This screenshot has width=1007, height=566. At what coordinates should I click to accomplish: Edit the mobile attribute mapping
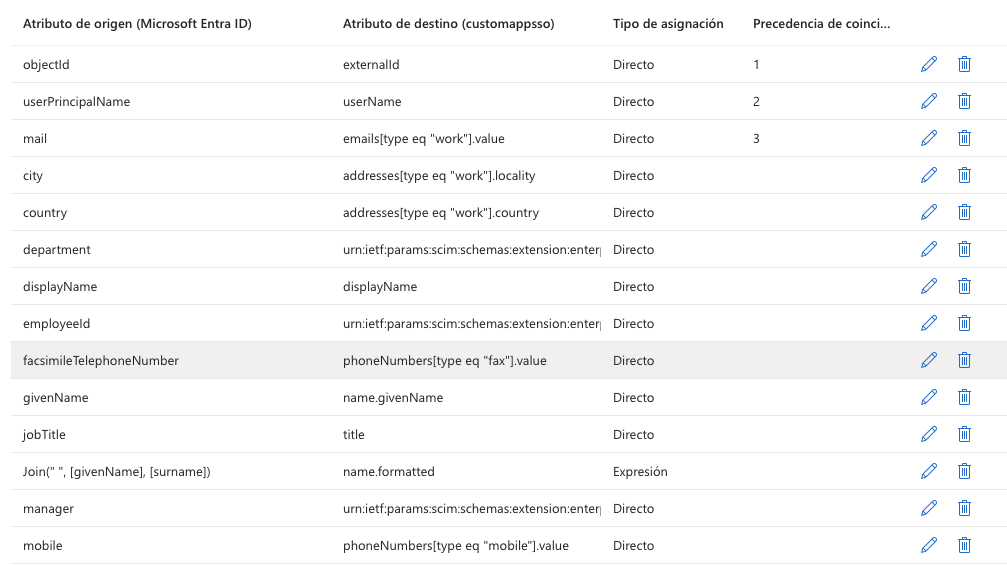click(x=929, y=545)
